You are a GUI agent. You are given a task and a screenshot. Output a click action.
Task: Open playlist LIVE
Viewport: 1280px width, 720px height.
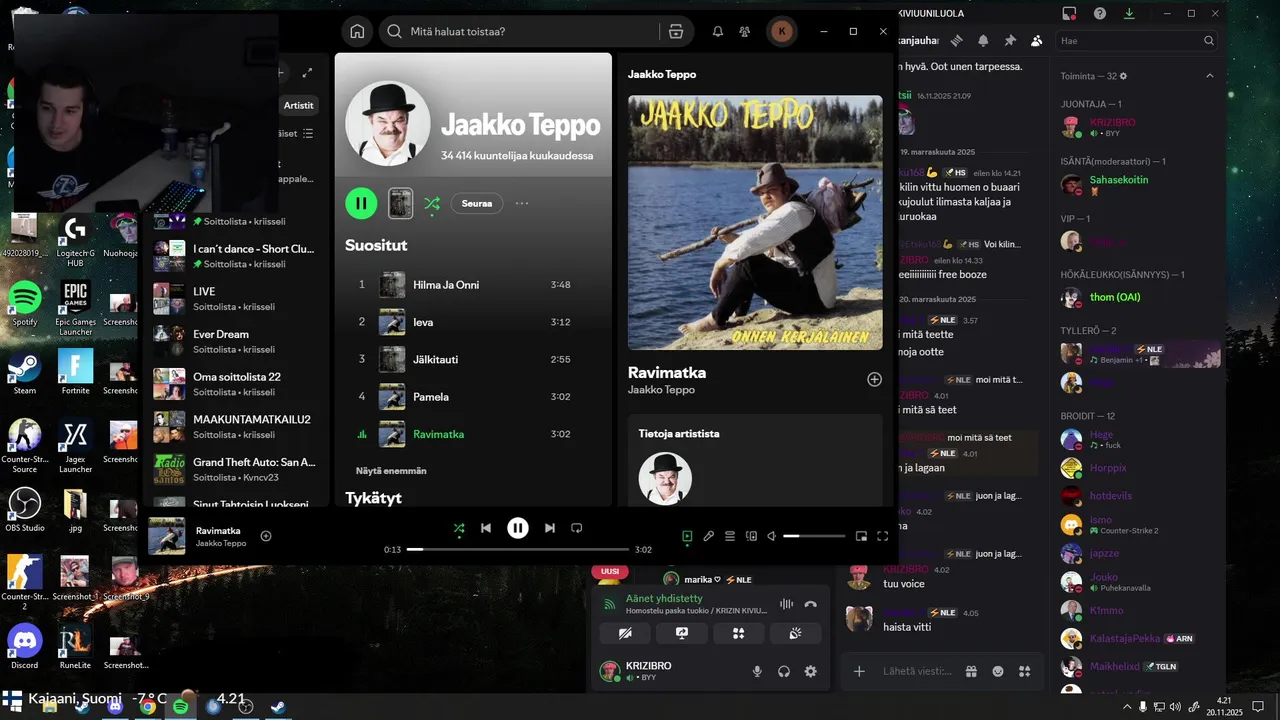pyautogui.click(x=235, y=298)
